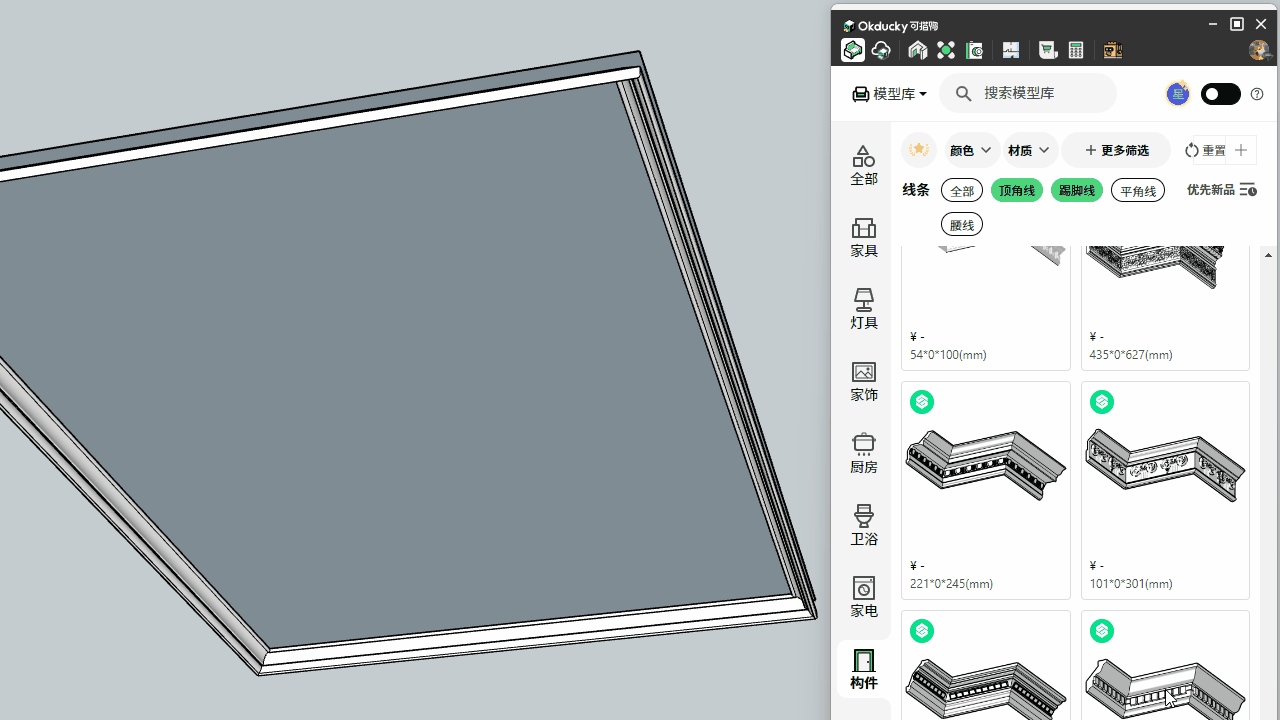Switch to the 卫浴 bathroom category

(864, 526)
